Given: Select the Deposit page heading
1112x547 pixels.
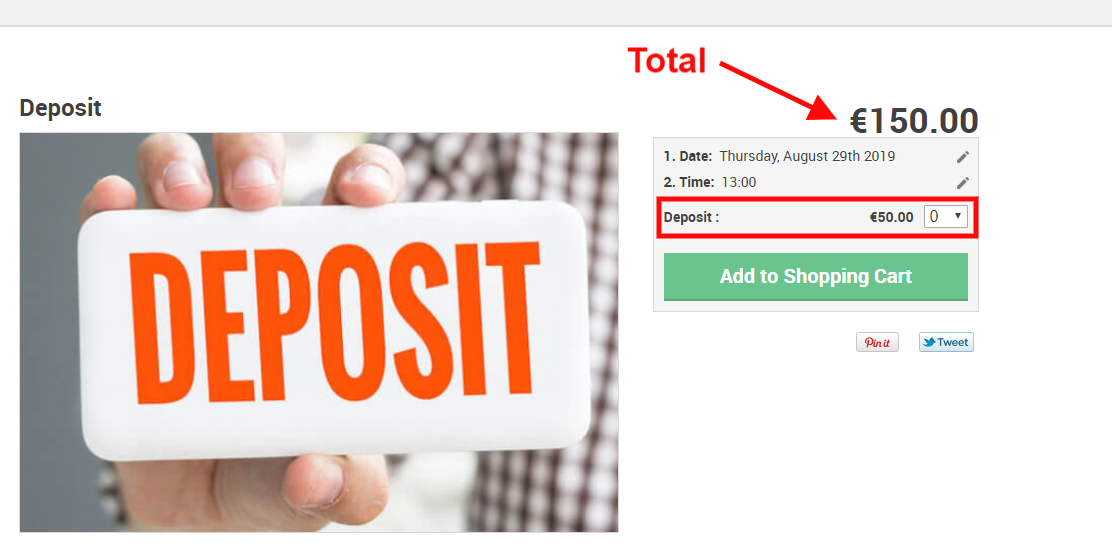Looking at the screenshot, I should pos(60,108).
